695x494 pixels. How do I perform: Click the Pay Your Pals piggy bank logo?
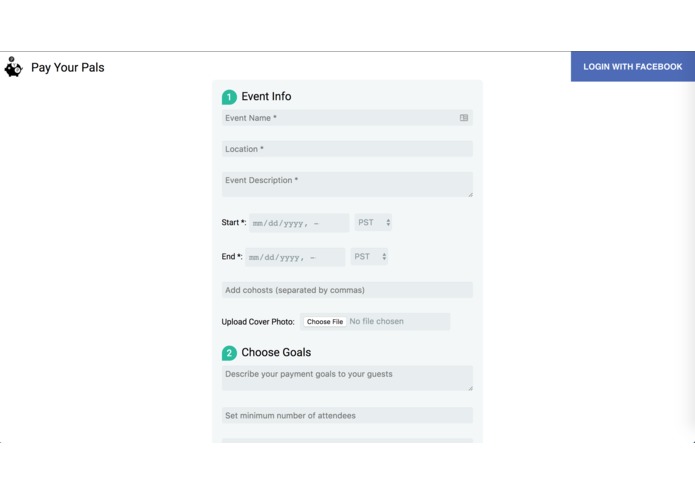(13, 67)
